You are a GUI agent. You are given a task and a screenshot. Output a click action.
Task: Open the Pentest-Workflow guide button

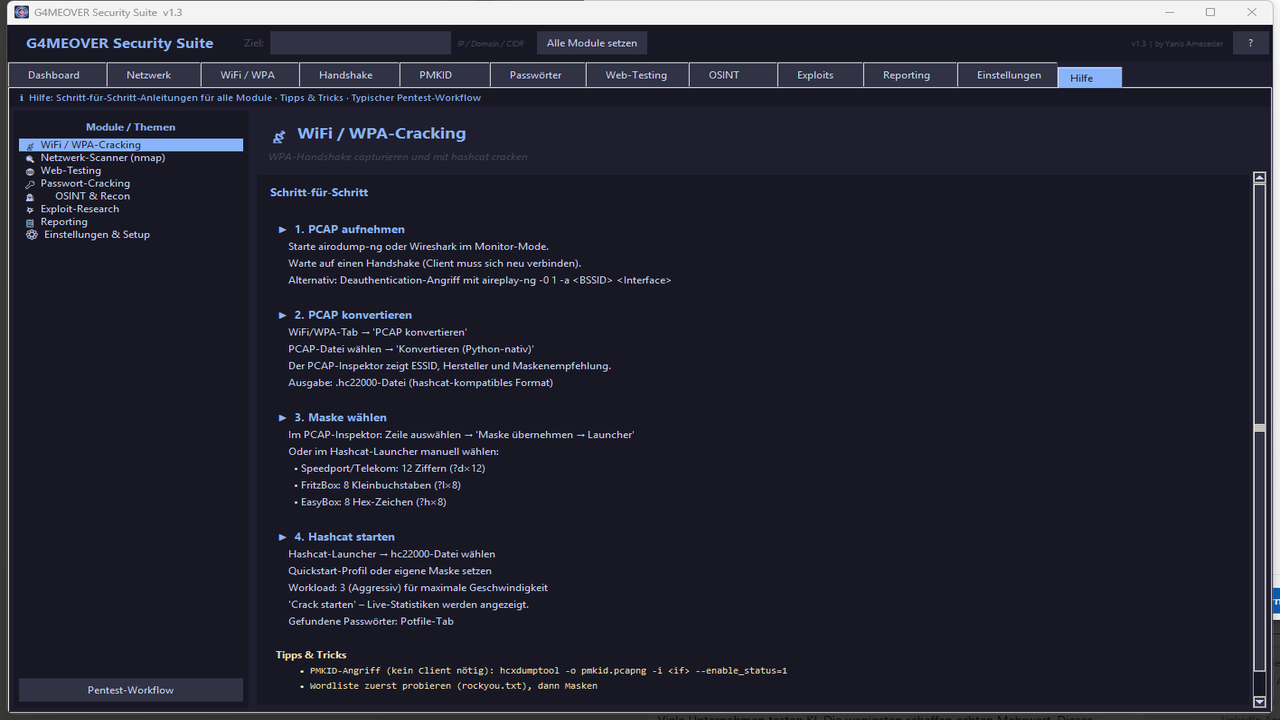click(x=131, y=690)
